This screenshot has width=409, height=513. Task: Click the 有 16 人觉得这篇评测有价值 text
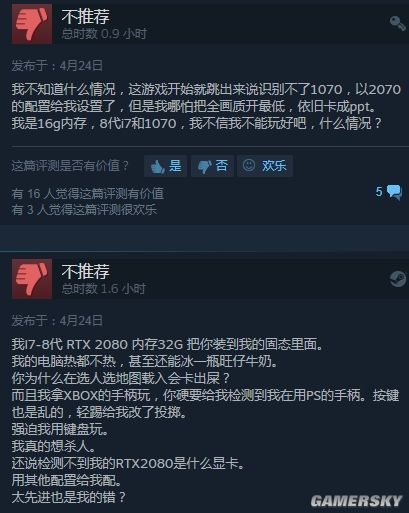click(88, 194)
